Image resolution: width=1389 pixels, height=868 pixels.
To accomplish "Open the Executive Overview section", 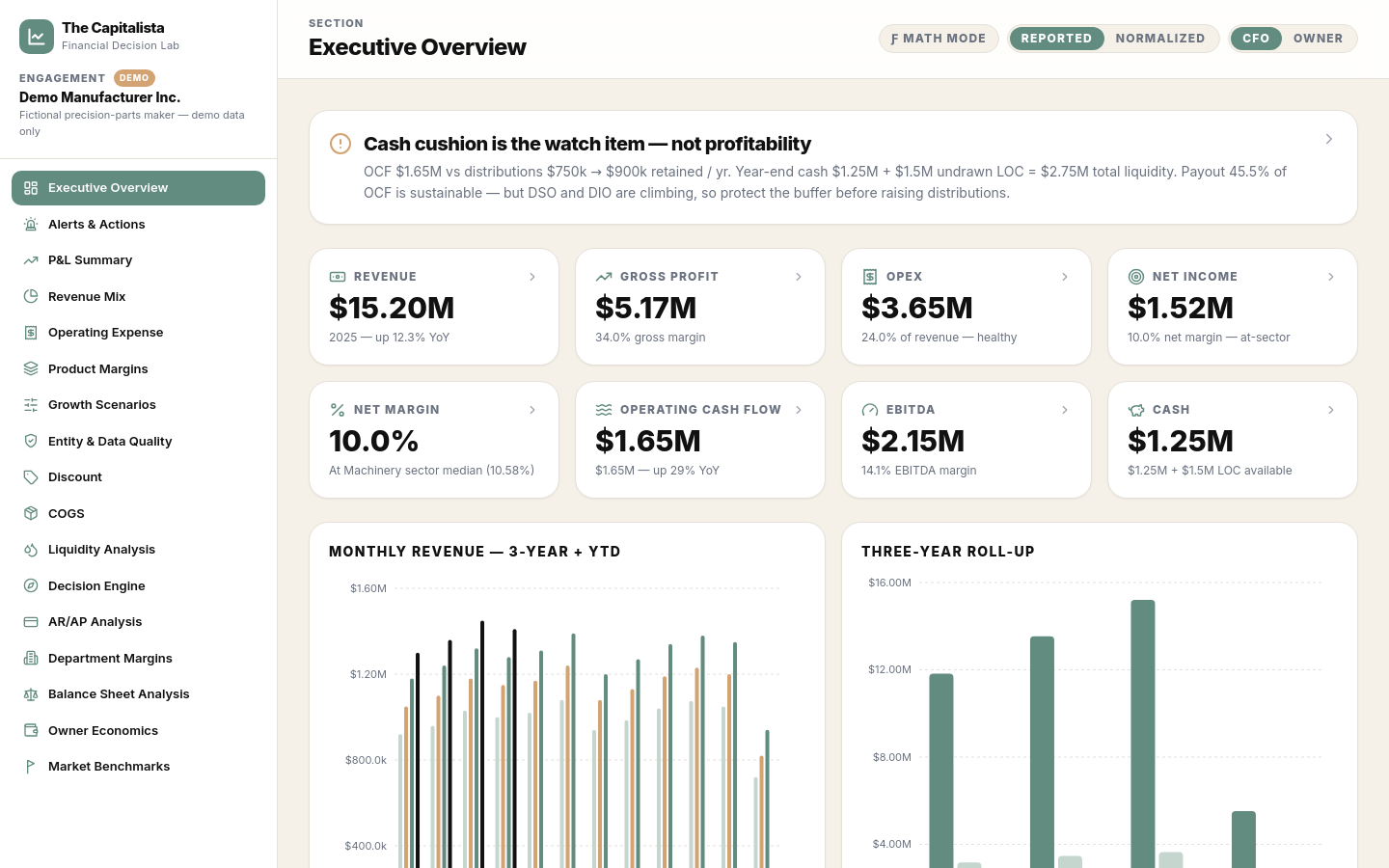I will (x=138, y=188).
